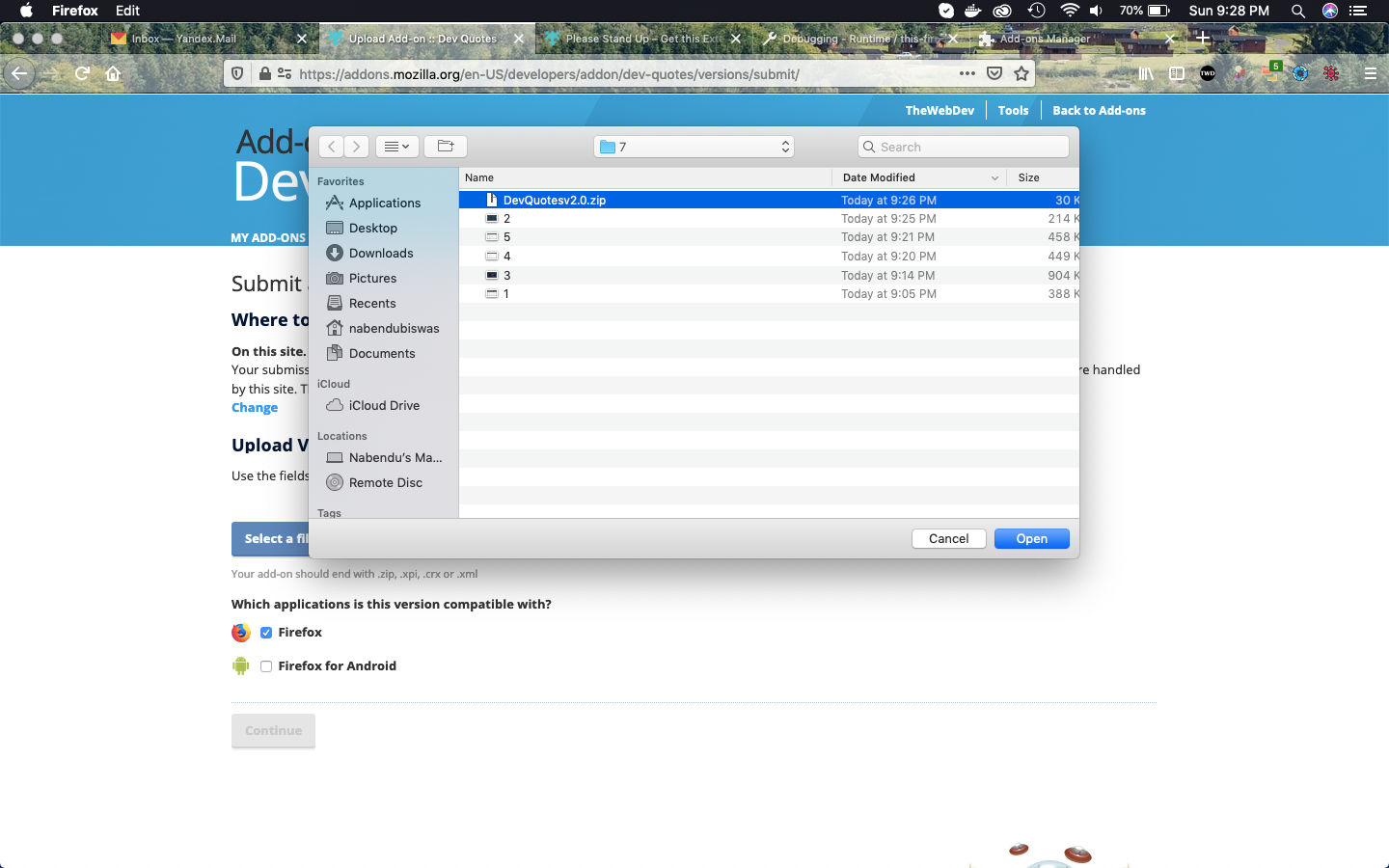The width and height of the screenshot is (1389, 868).
Task: Select Downloads in sidebar
Action: [381, 253]
